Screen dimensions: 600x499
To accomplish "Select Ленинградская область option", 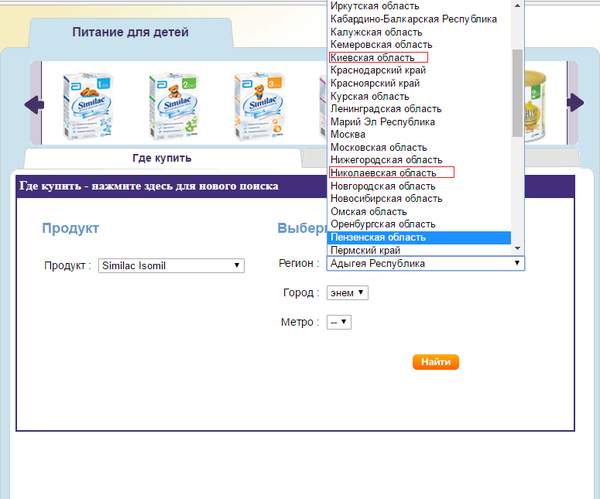I will [x=419, y=109].
